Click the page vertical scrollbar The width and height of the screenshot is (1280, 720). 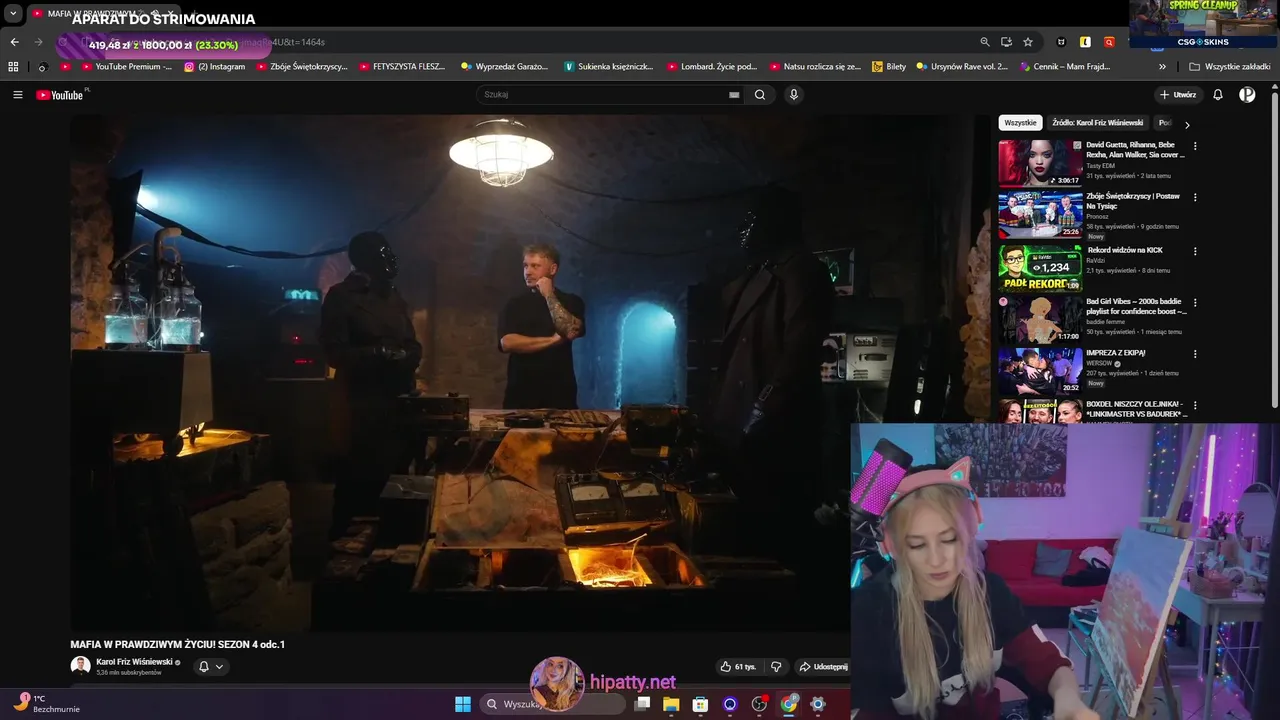coord(1274,250)
